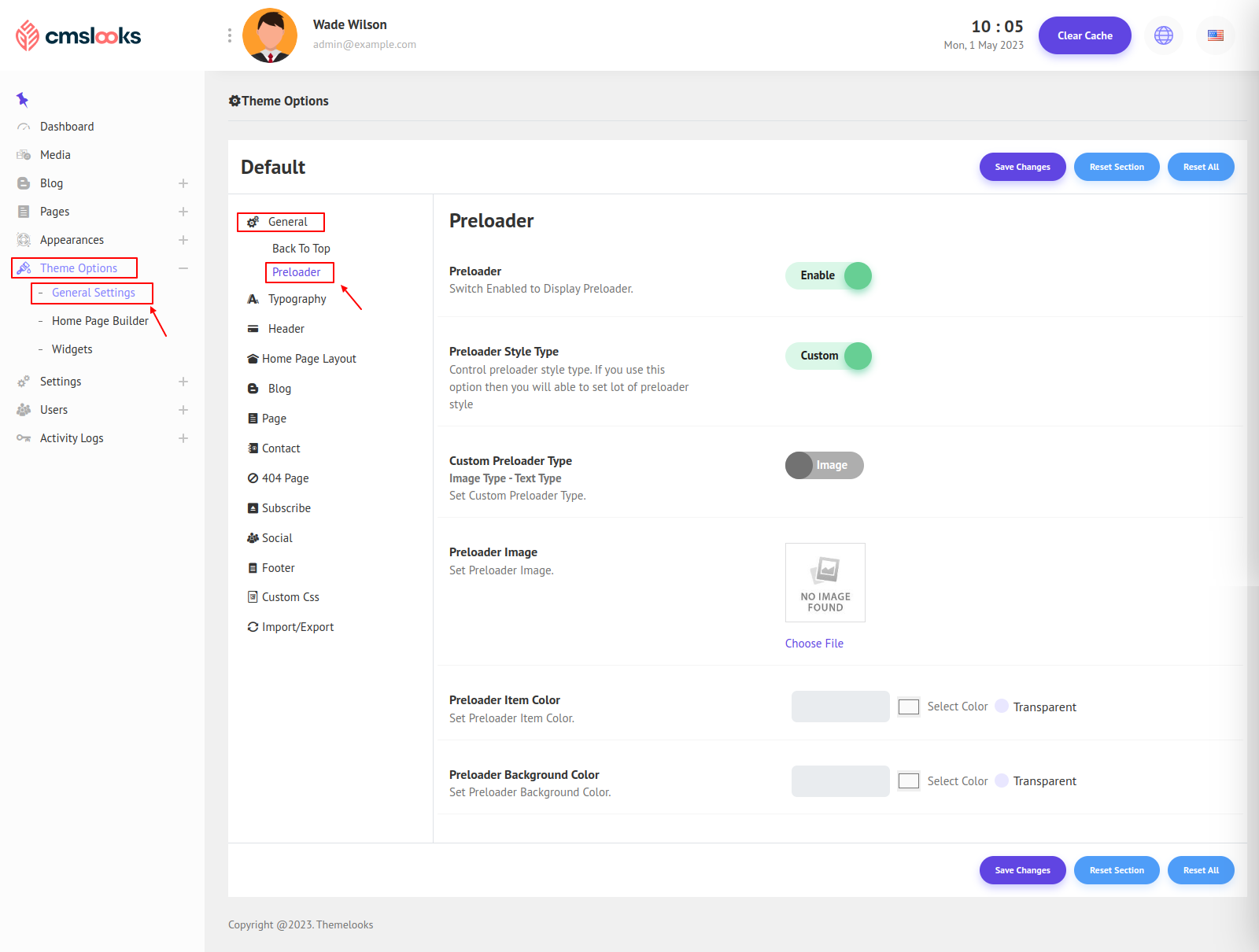Image resolution: width=1259 pixels, height=952 pixels.
Task: Click Wade Wilson's avatar picture
Action: (270, 35)
